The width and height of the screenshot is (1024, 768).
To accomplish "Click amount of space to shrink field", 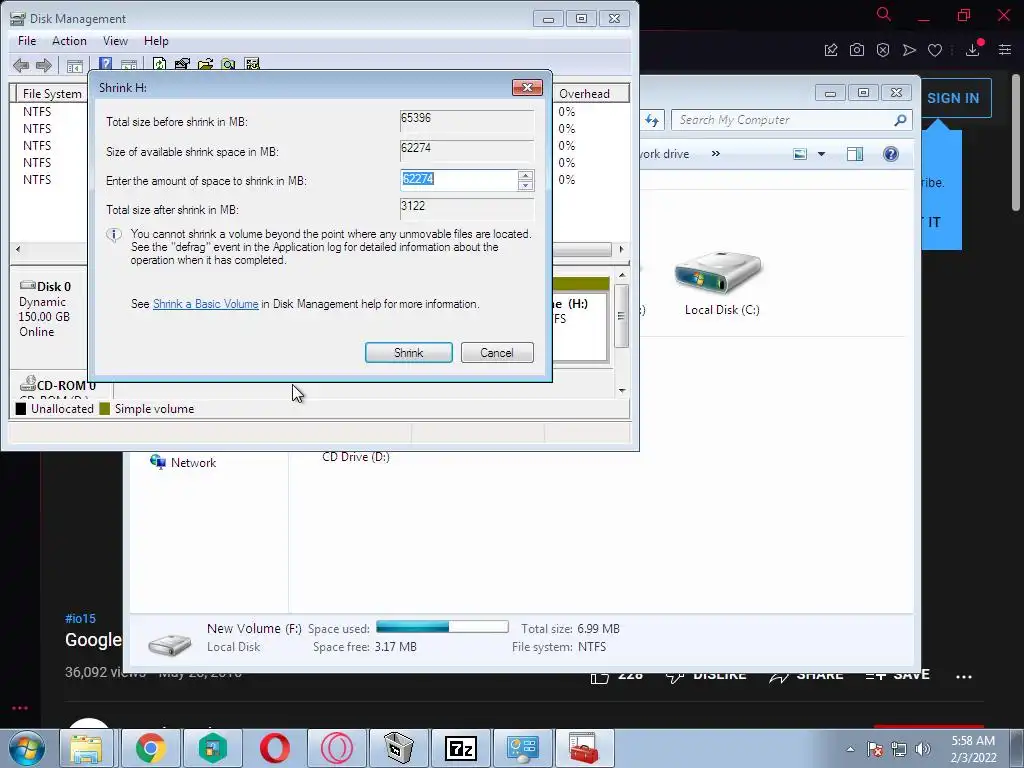I will point(458,180).
